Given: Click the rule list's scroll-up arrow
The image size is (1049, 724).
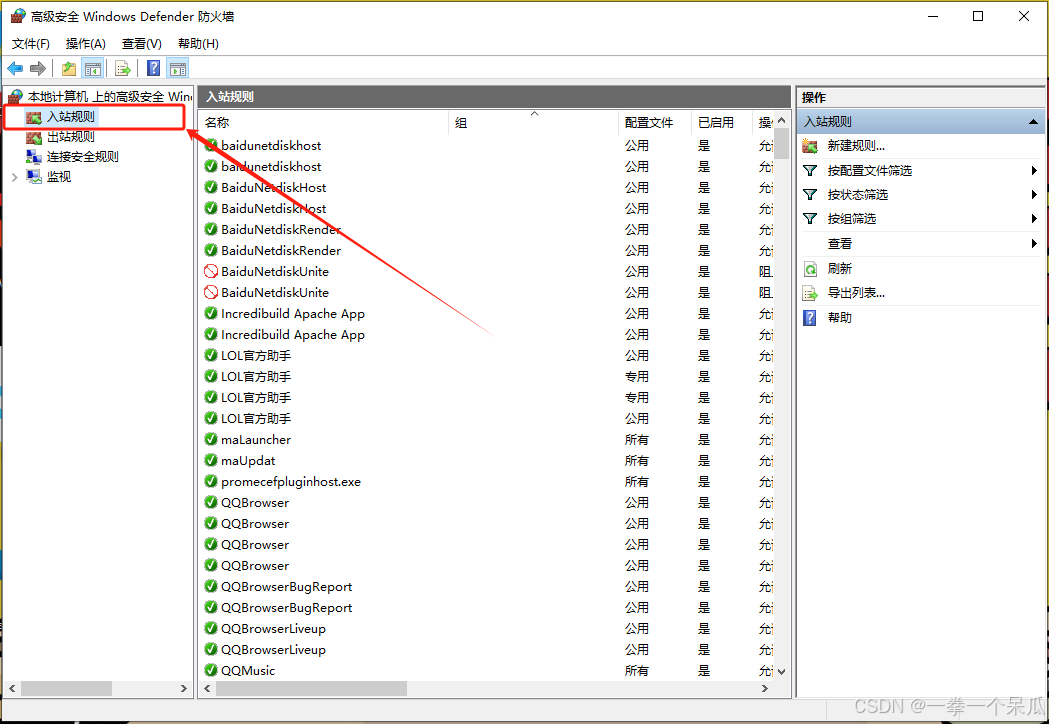Looking at the screenshot, I should pos(781,120).
